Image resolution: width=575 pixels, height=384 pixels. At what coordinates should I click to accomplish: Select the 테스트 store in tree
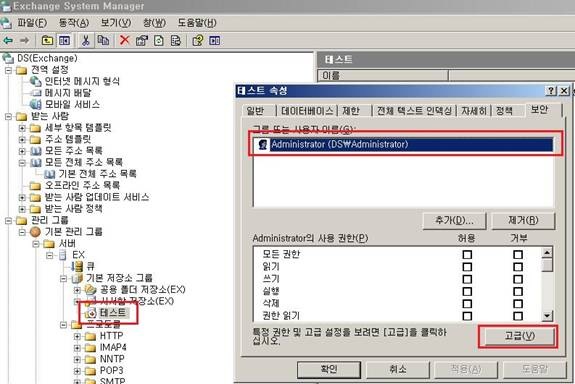113,312
